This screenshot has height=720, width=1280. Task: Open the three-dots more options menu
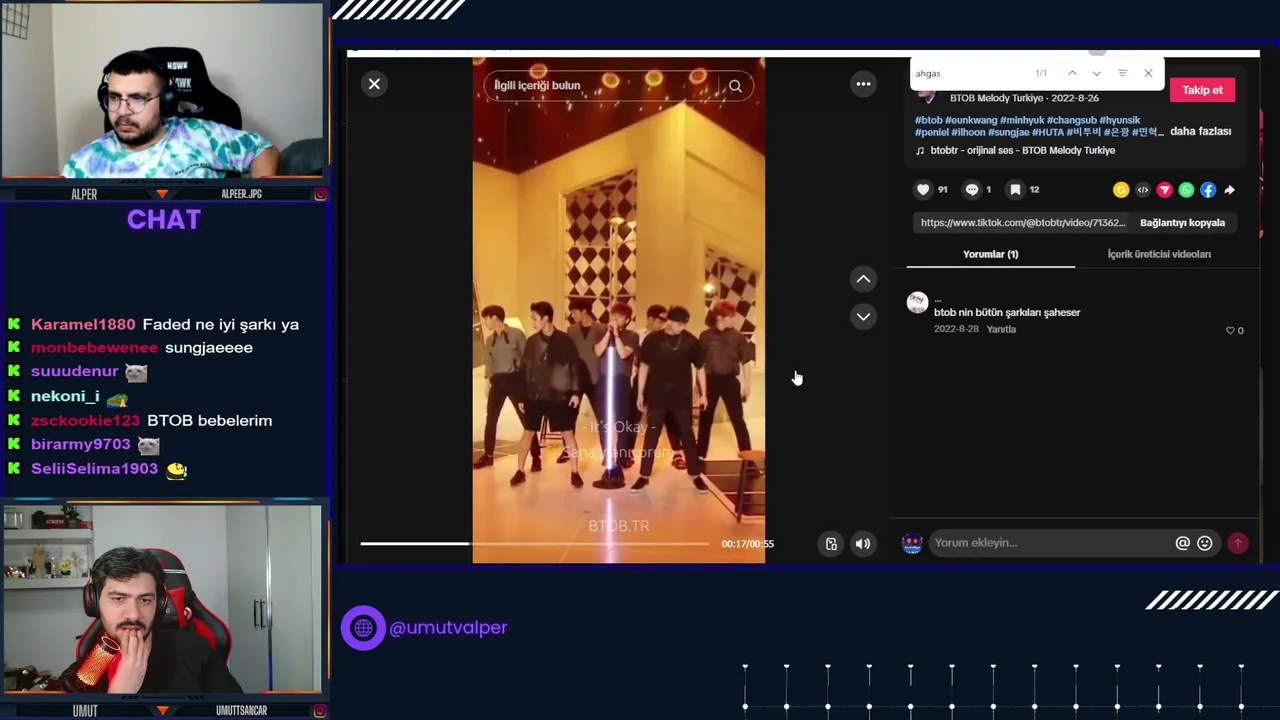pyautogui.click(x=863, y=84)
